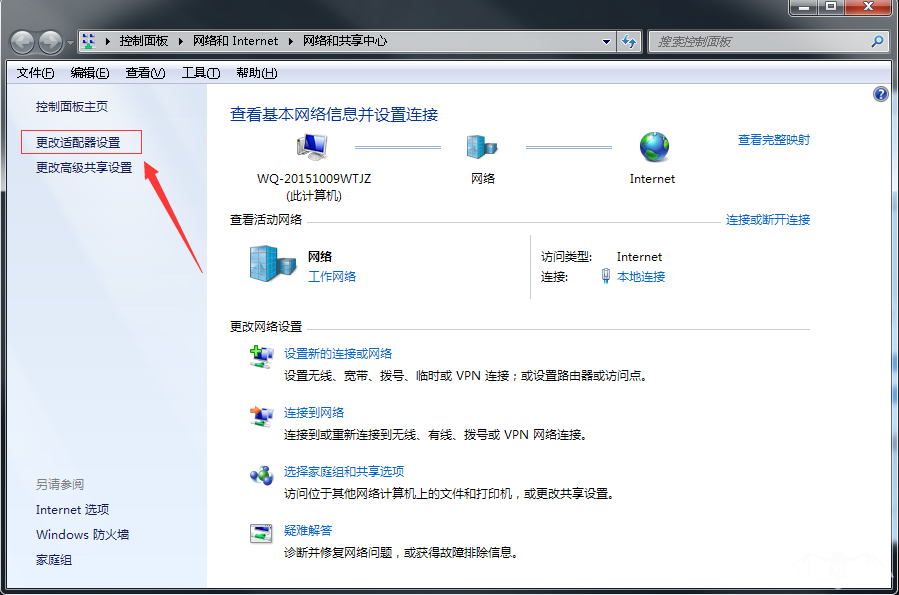
Task: Open the 工具(T) menu
Action: point(201,73)
